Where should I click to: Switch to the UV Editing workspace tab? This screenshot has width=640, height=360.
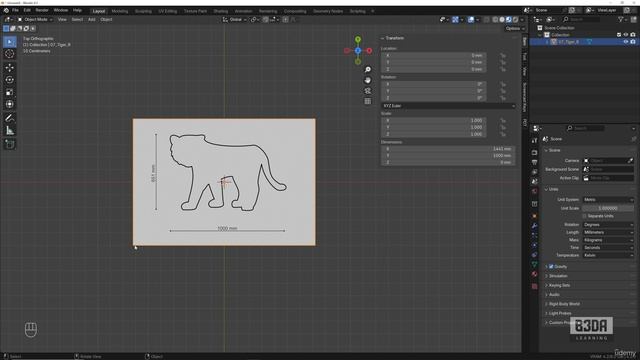click(167, 11)
